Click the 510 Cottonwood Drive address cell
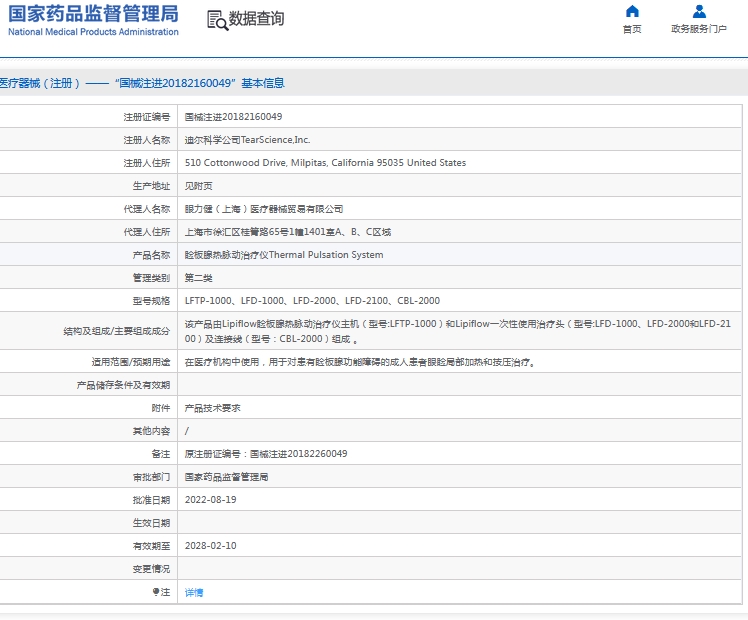Screen dimensions: 748x620 pos(325,163)
